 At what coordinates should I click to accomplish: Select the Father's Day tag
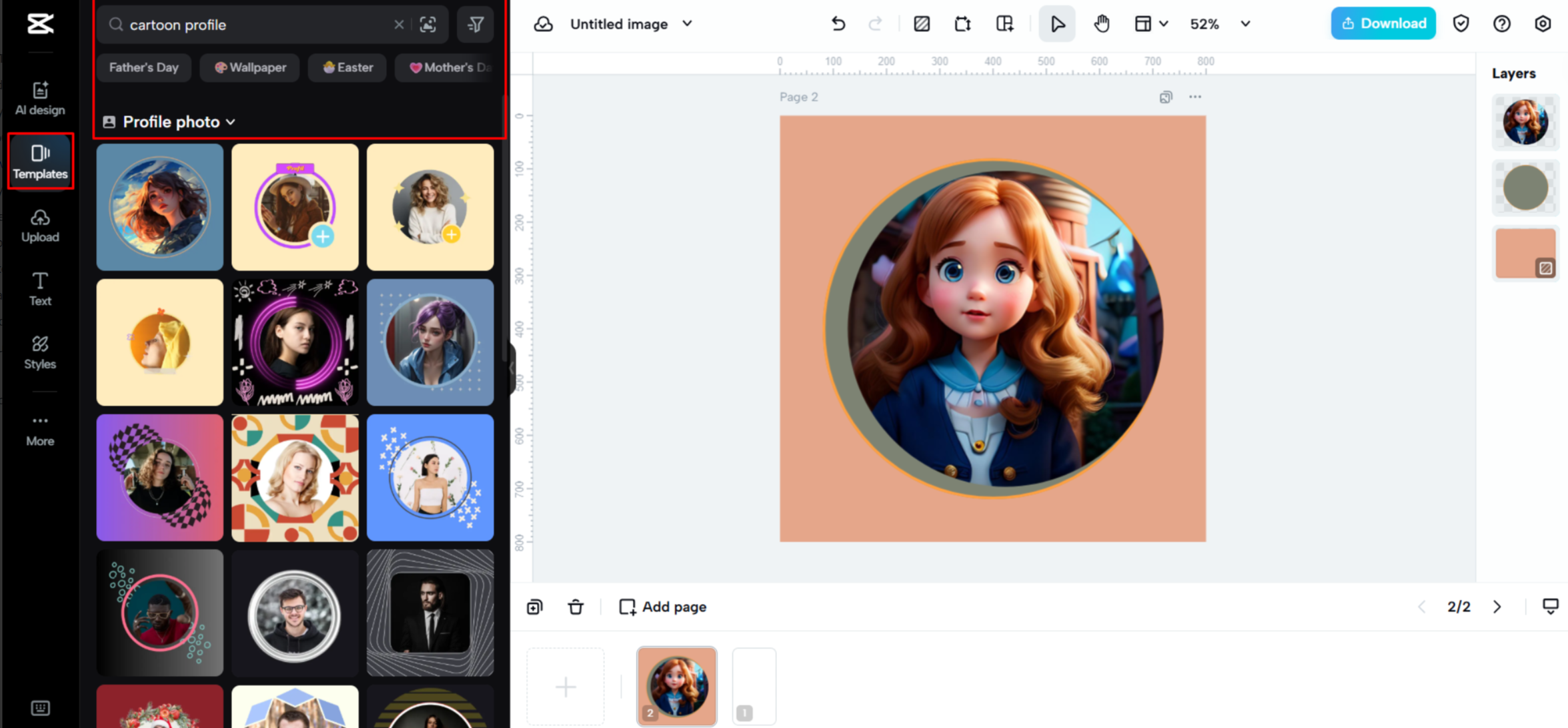pyautogui.click(x=144, y=67)
